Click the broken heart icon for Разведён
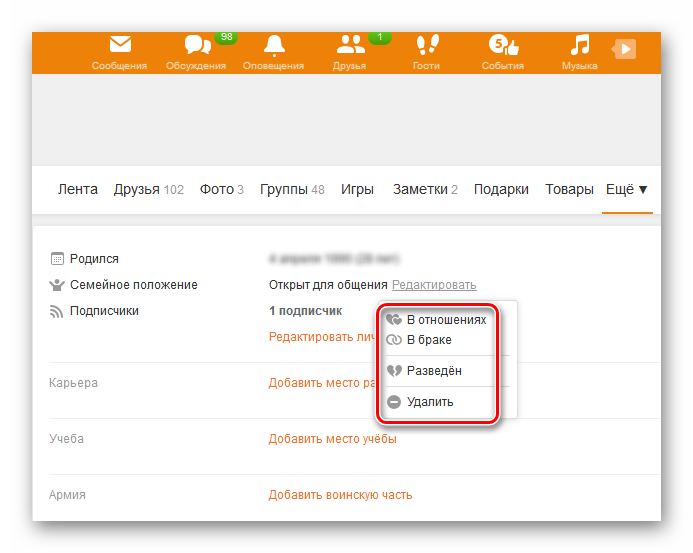 click(394, 370)
